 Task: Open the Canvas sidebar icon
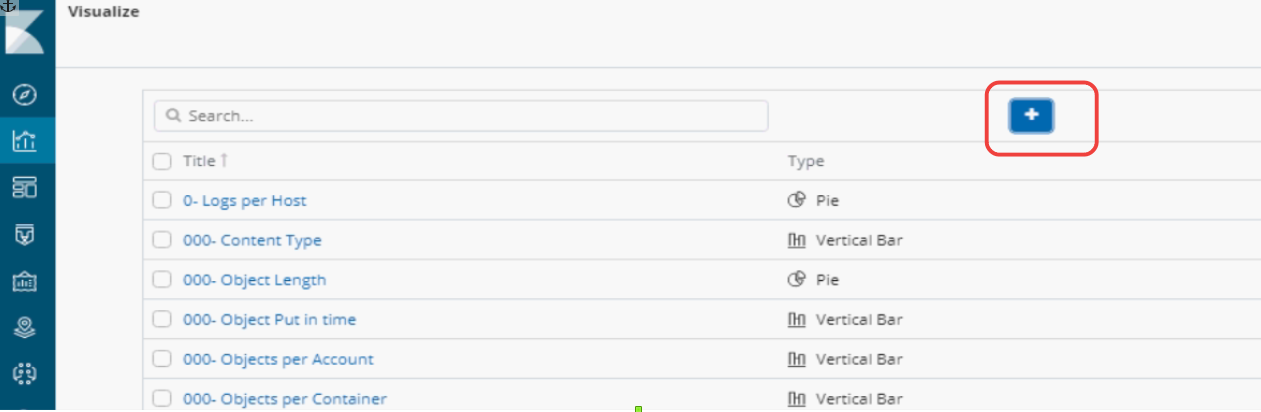click(x=26, y=281)
